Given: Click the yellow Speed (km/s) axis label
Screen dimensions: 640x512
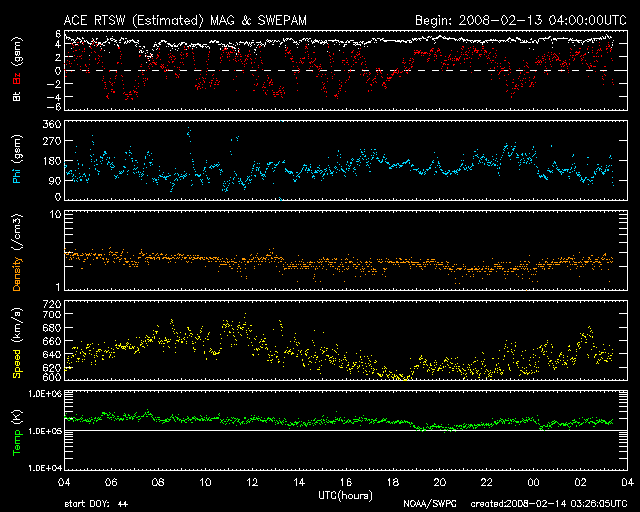Looking at the screenshot, I should (17, 339).
